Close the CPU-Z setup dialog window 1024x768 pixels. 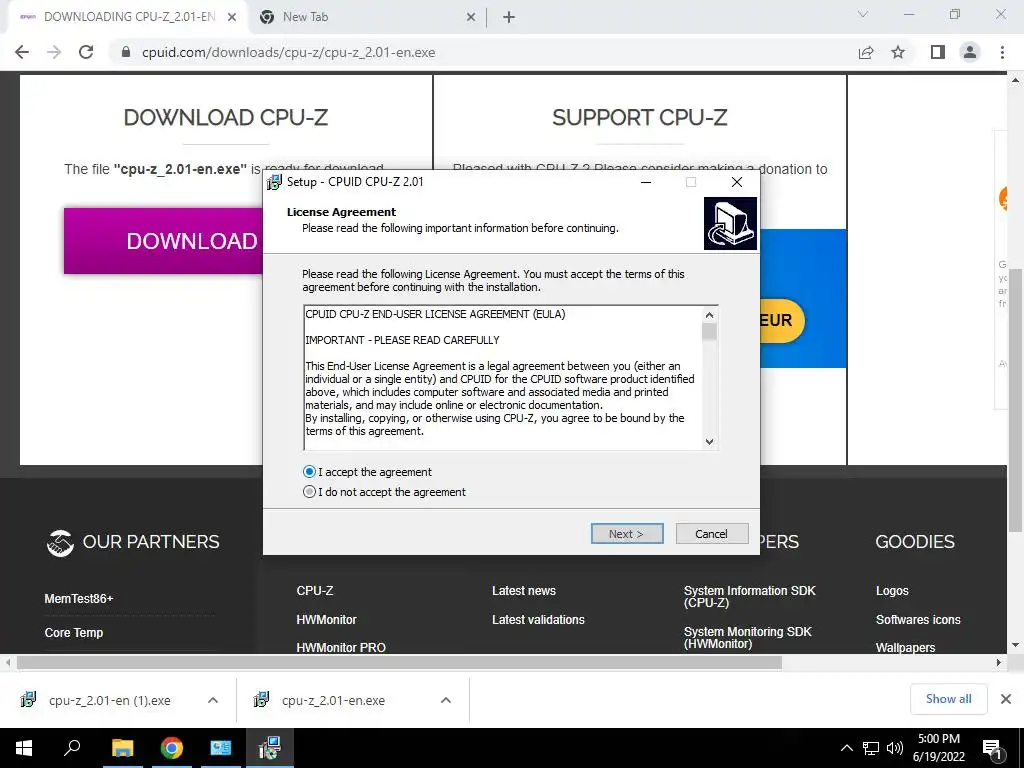pyautogui.click(x=737, y=182)
